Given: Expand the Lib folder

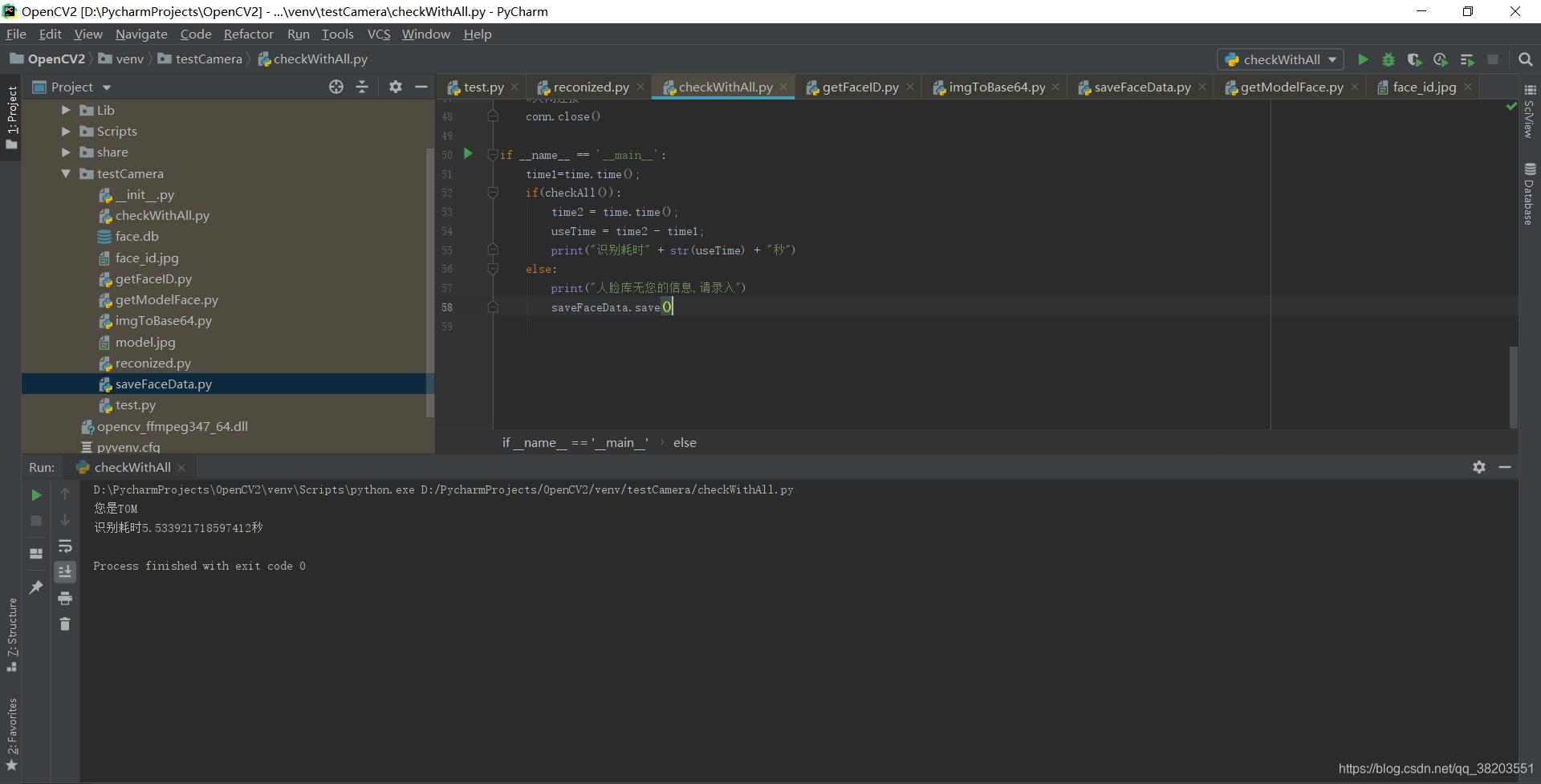Looking at the screenshot, I should (x=66, y=110).
